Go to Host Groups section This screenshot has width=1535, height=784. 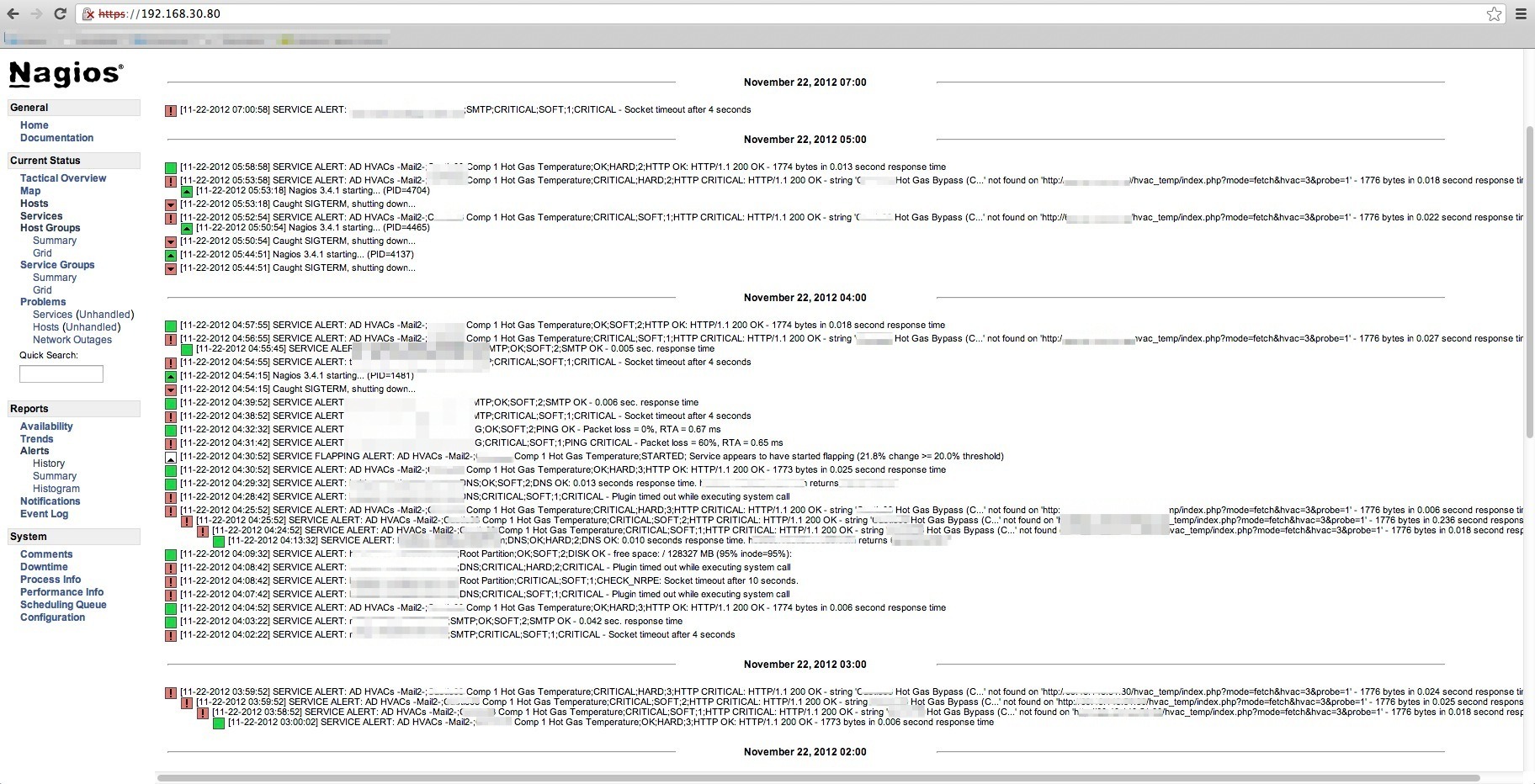click(x=50, y=228)
